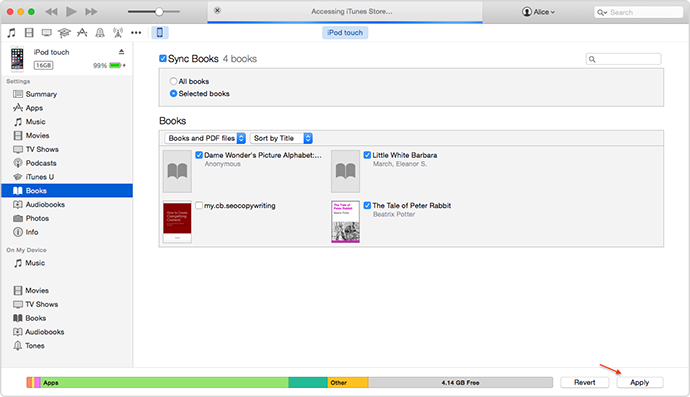
Task: Click the iPod touch device thumbnail
Action: [x=17, y=59]
